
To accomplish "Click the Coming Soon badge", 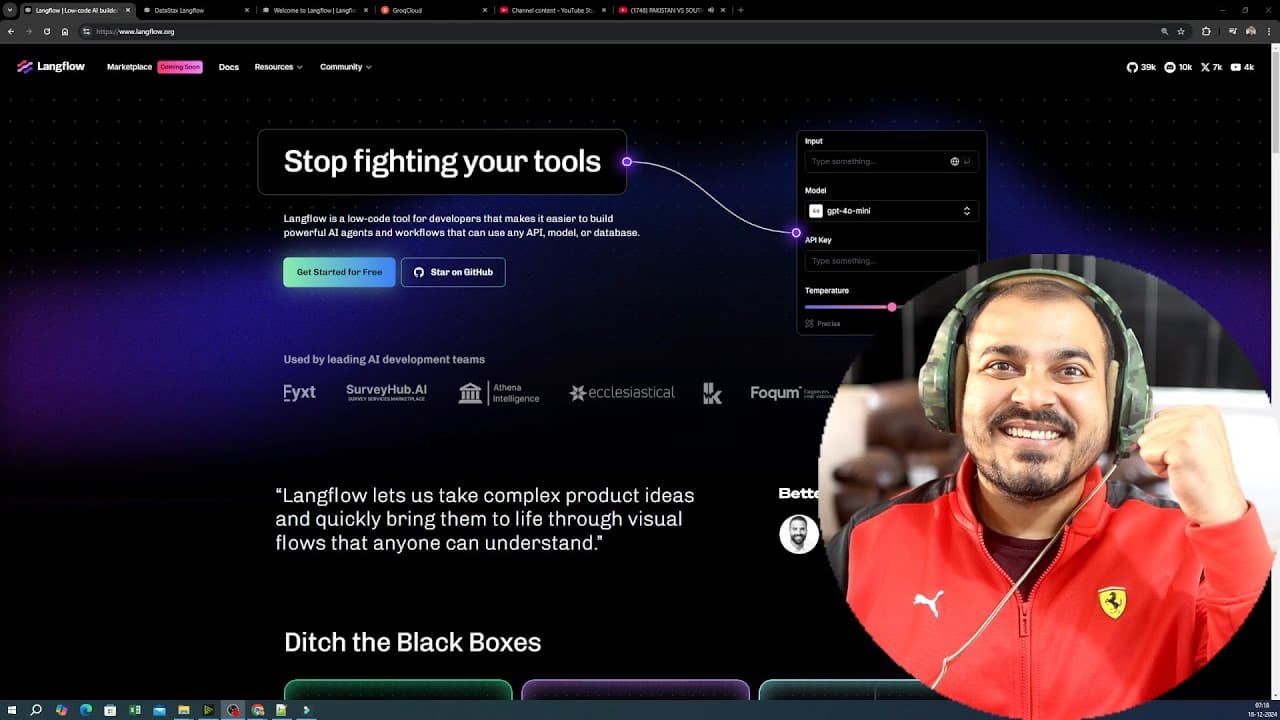I will coord(180,67).
